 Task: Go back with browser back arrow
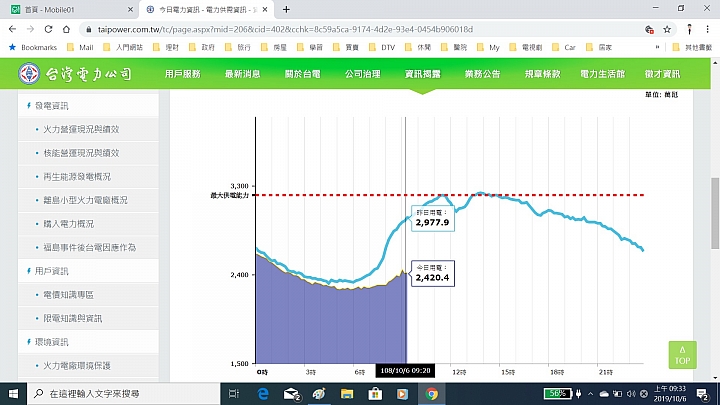tap(12, 29)
